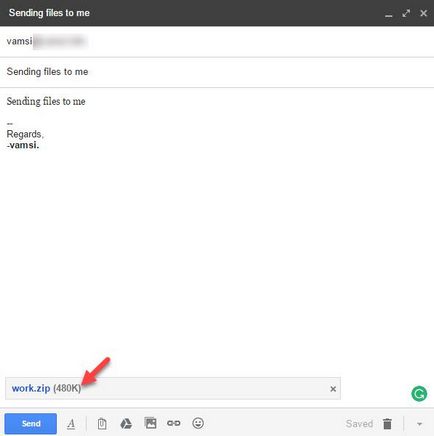Click the paperclip attach files icon

(x=102, y=424)
